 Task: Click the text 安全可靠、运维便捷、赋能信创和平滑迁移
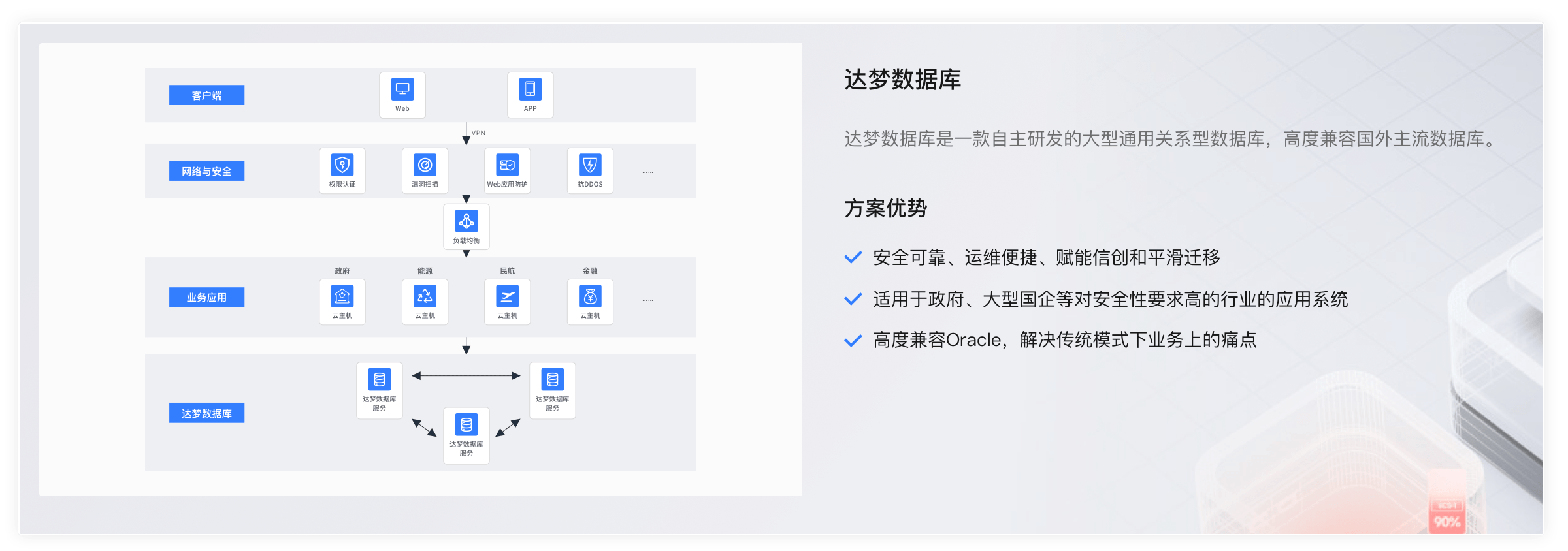pos(1047,257)
